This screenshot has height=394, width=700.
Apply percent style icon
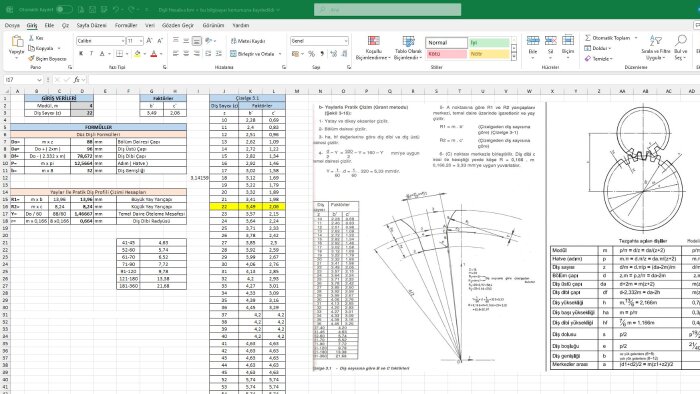(x=311, y=54)
